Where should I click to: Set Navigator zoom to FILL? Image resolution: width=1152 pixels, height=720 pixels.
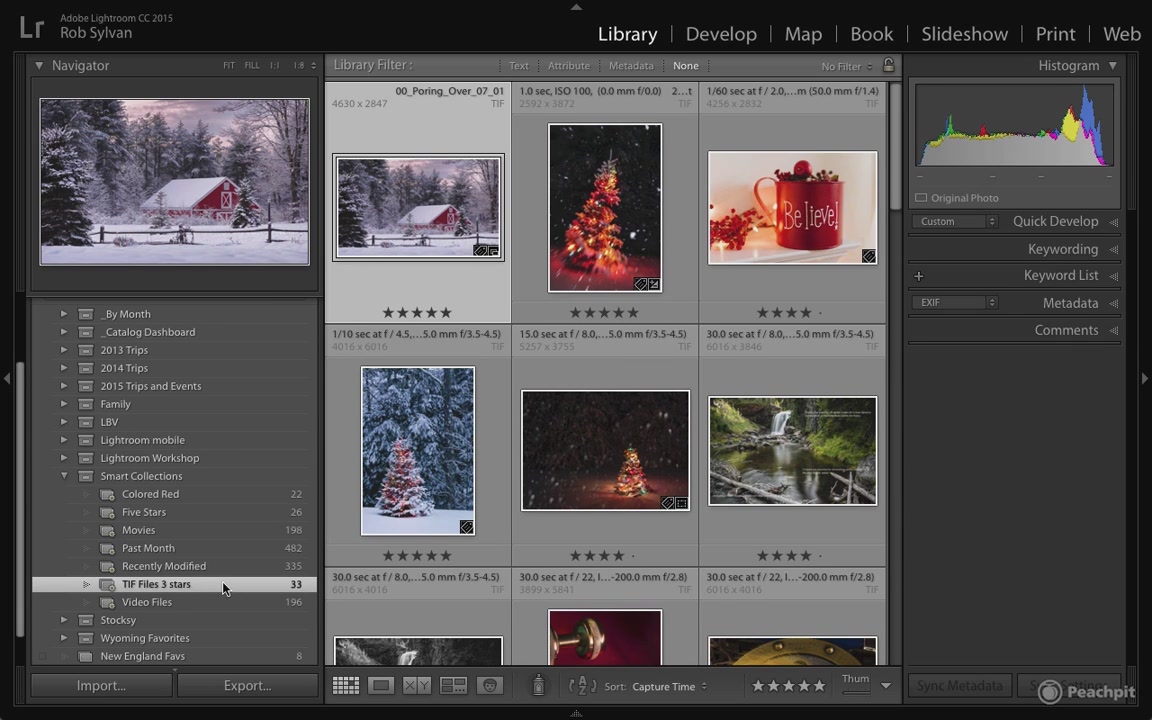coord(252,65)
